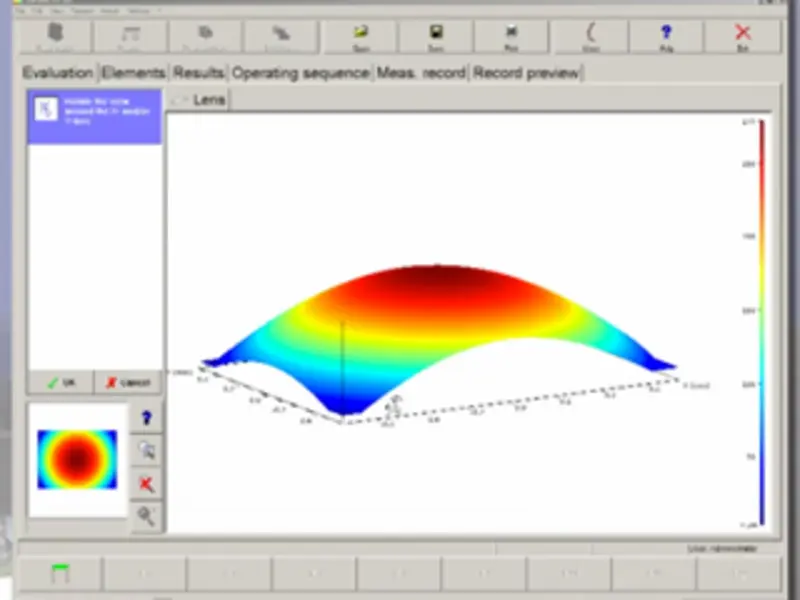Click the red X delete icon beside thumbnail
This screenshot has width=800, height=600.
(147, 484)
